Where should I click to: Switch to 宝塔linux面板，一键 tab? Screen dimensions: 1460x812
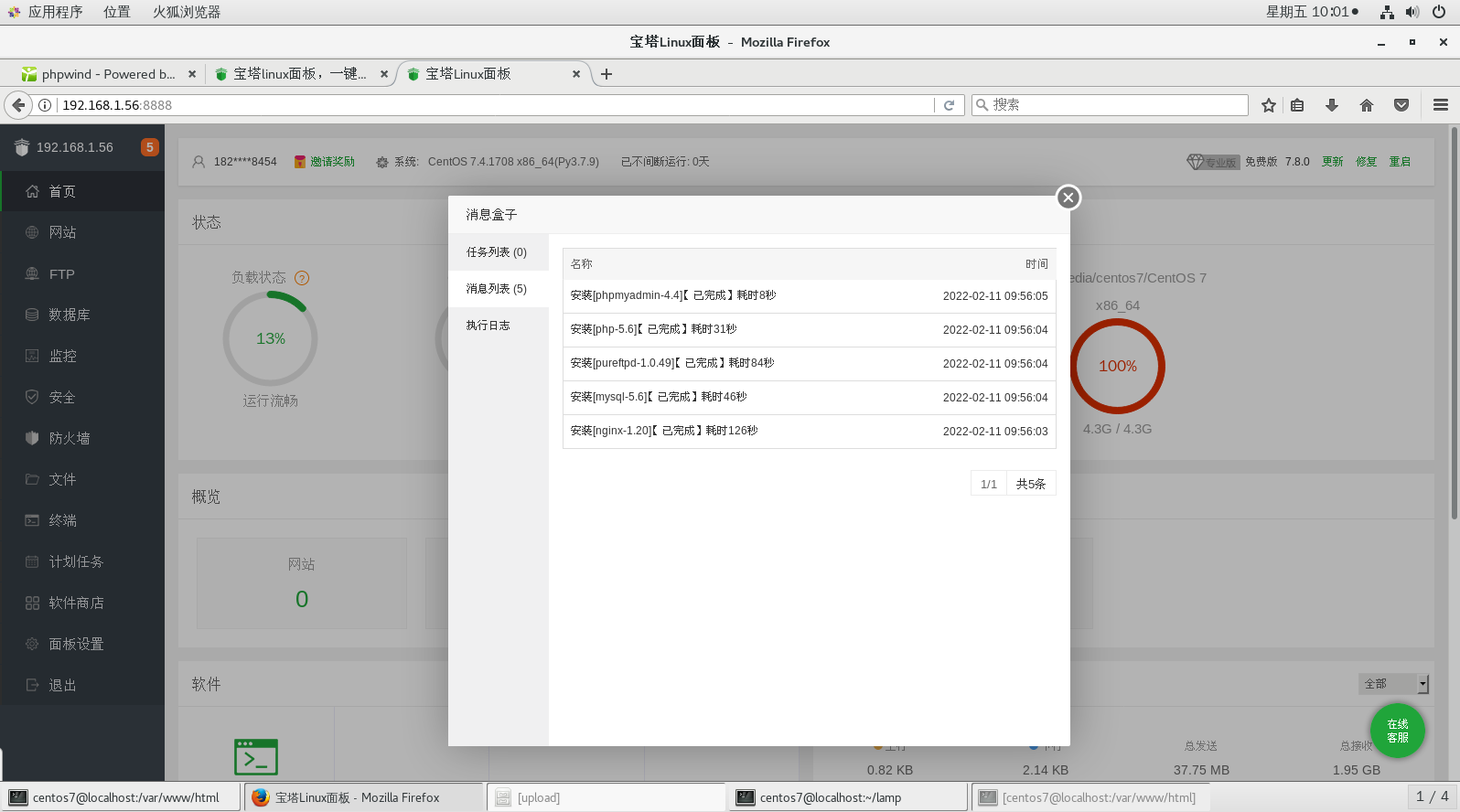click(x=299, y=74)
